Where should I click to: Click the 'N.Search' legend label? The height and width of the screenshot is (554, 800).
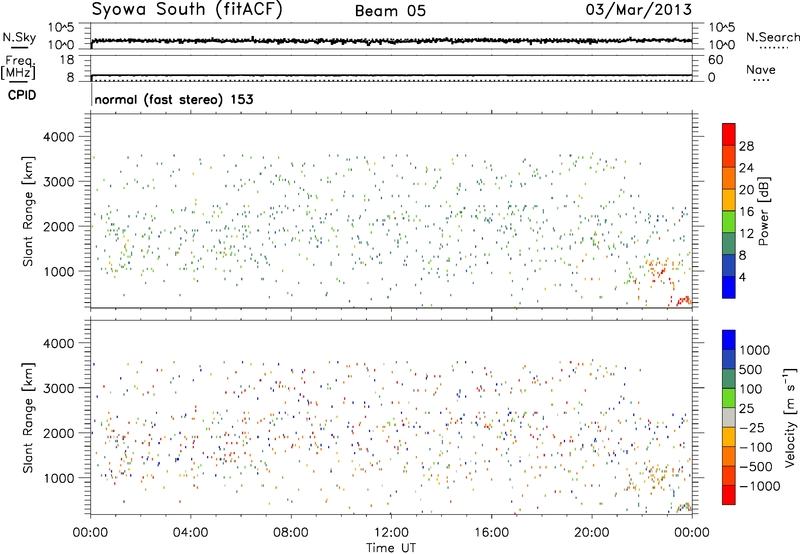(x=772, y=37)
